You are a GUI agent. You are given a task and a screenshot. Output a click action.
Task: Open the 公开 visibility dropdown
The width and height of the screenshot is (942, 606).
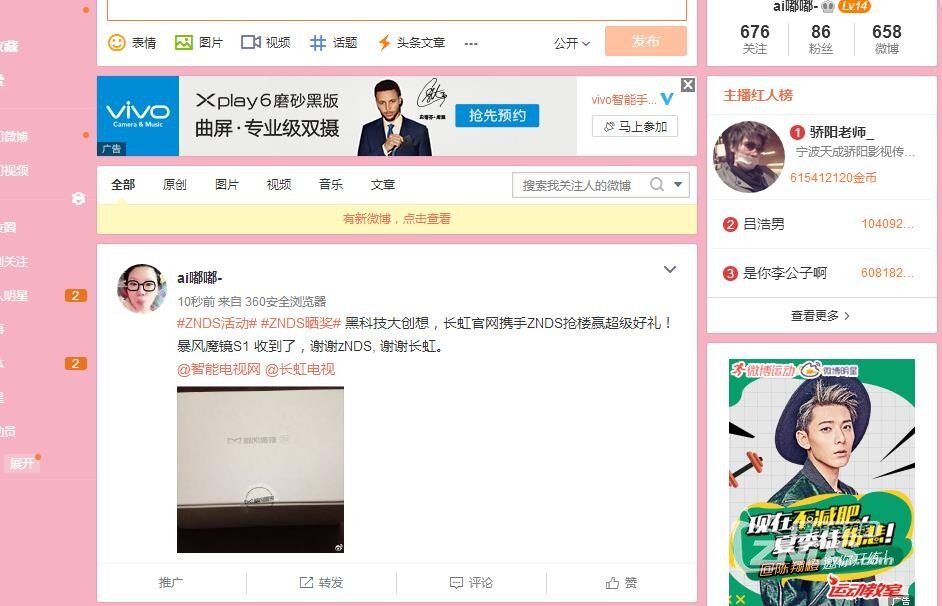(x=572, y=43)
